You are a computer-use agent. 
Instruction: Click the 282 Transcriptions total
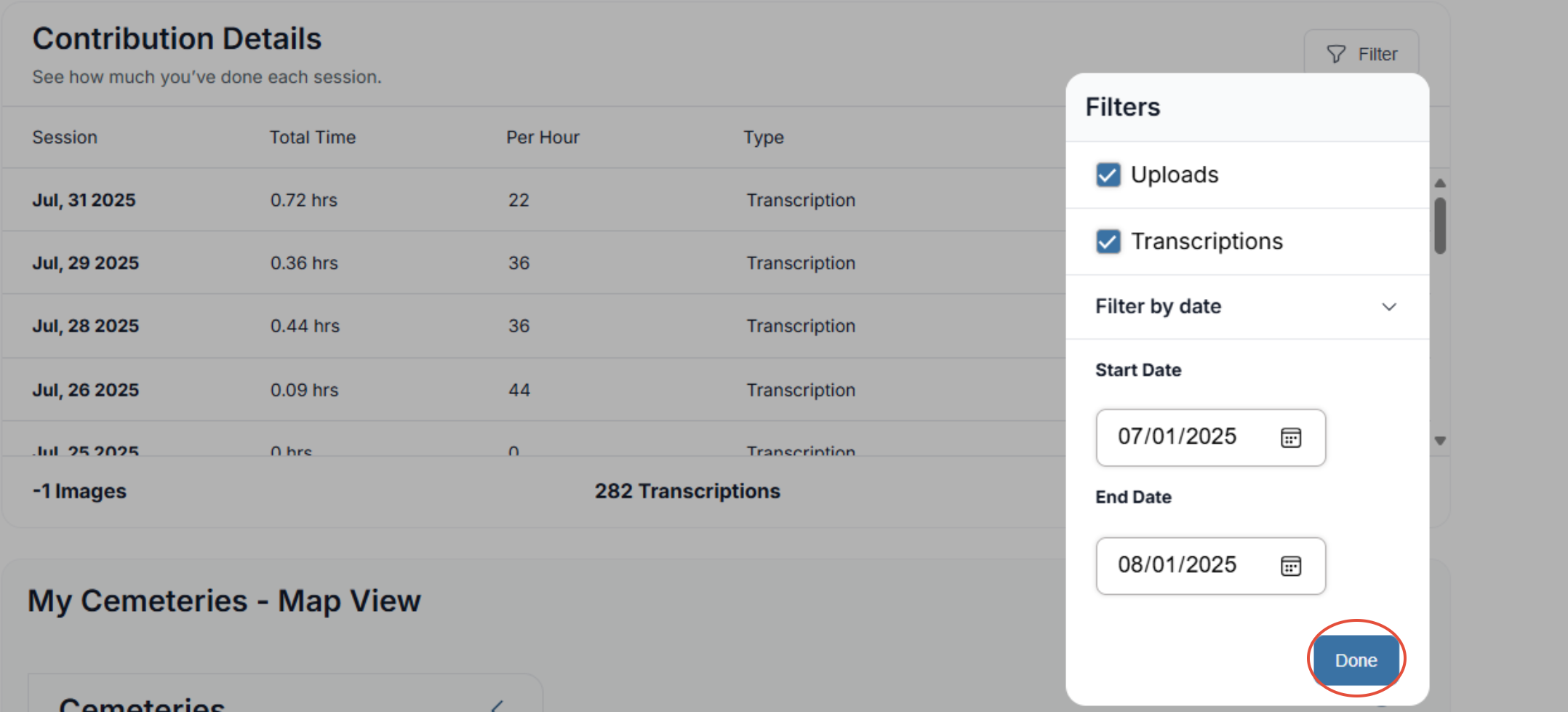click(687, 491)
